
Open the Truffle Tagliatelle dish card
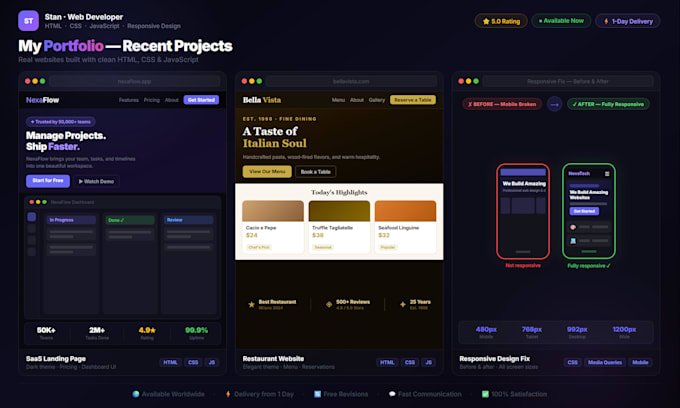point(339,227)
